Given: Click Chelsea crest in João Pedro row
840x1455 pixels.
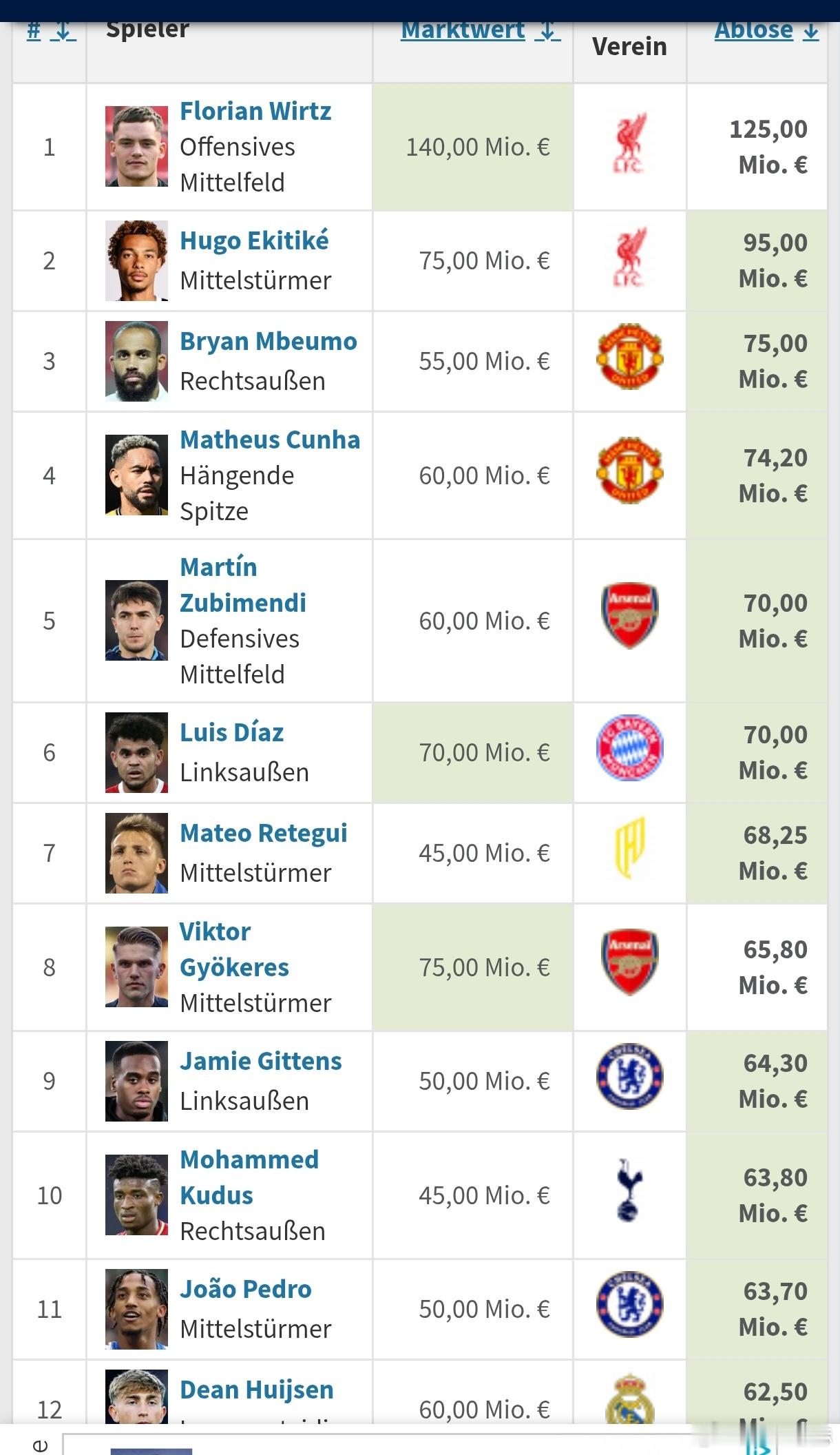Looking at the screenshot, I should (629, 1304).
